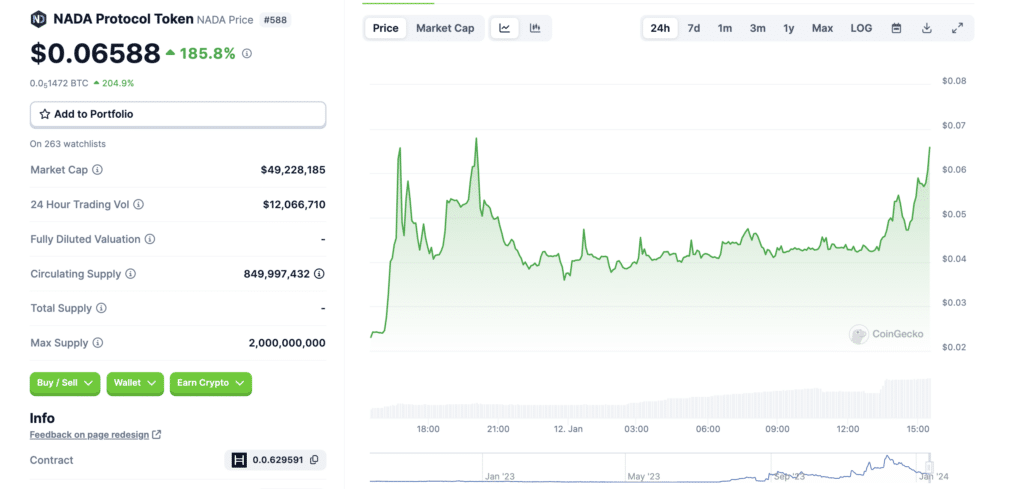Viewport: 1024px width, 489px height.
Task: Select the 1m time range
Action: (x=725, y=28)
